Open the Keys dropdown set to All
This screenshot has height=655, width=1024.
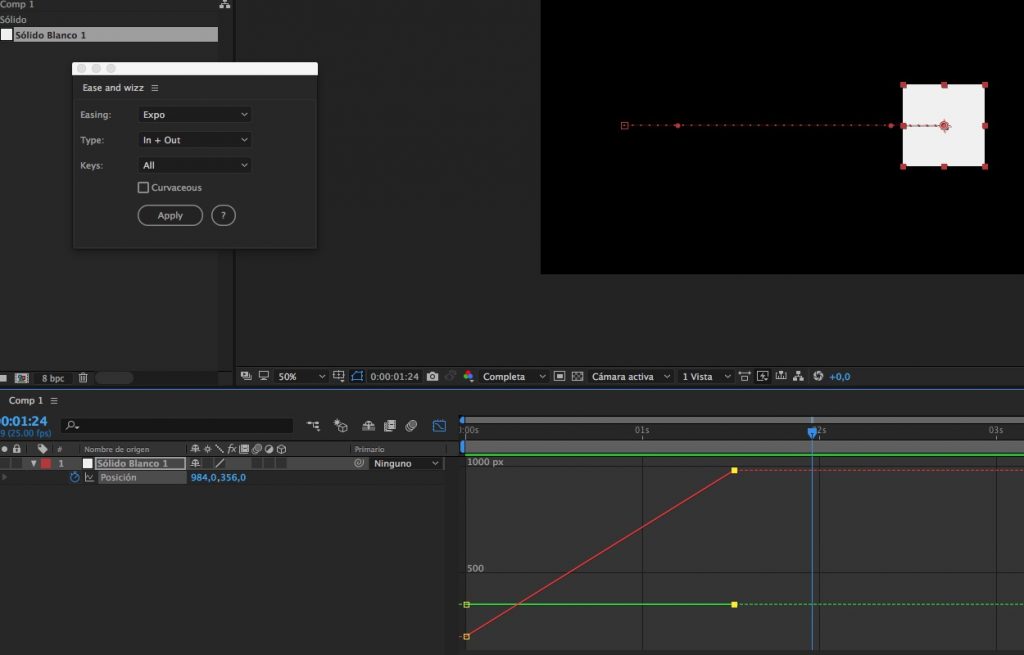194,165
